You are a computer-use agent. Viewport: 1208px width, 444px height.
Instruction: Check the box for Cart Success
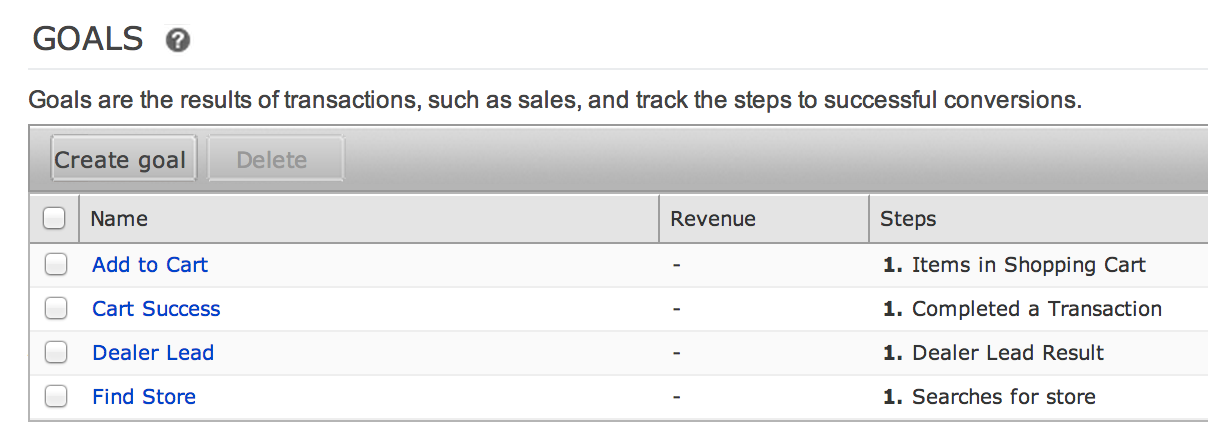55,309
